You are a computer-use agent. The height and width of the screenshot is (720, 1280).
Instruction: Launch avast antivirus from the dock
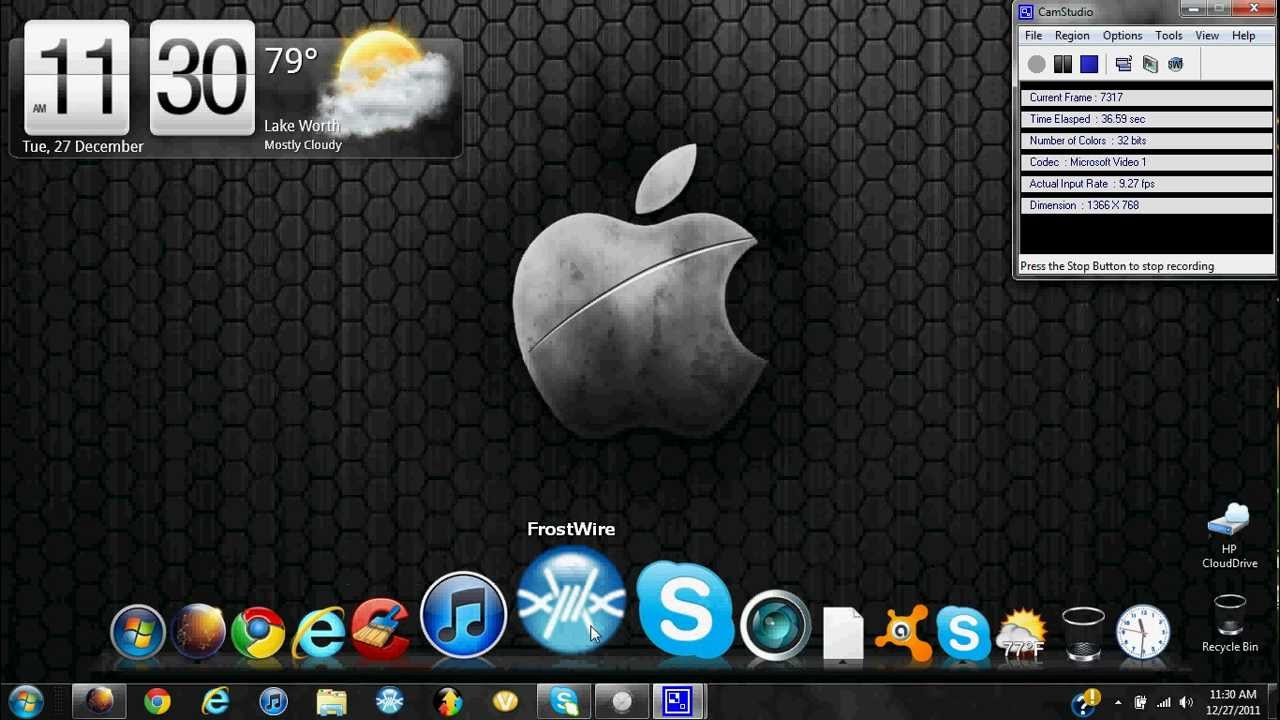903,633
